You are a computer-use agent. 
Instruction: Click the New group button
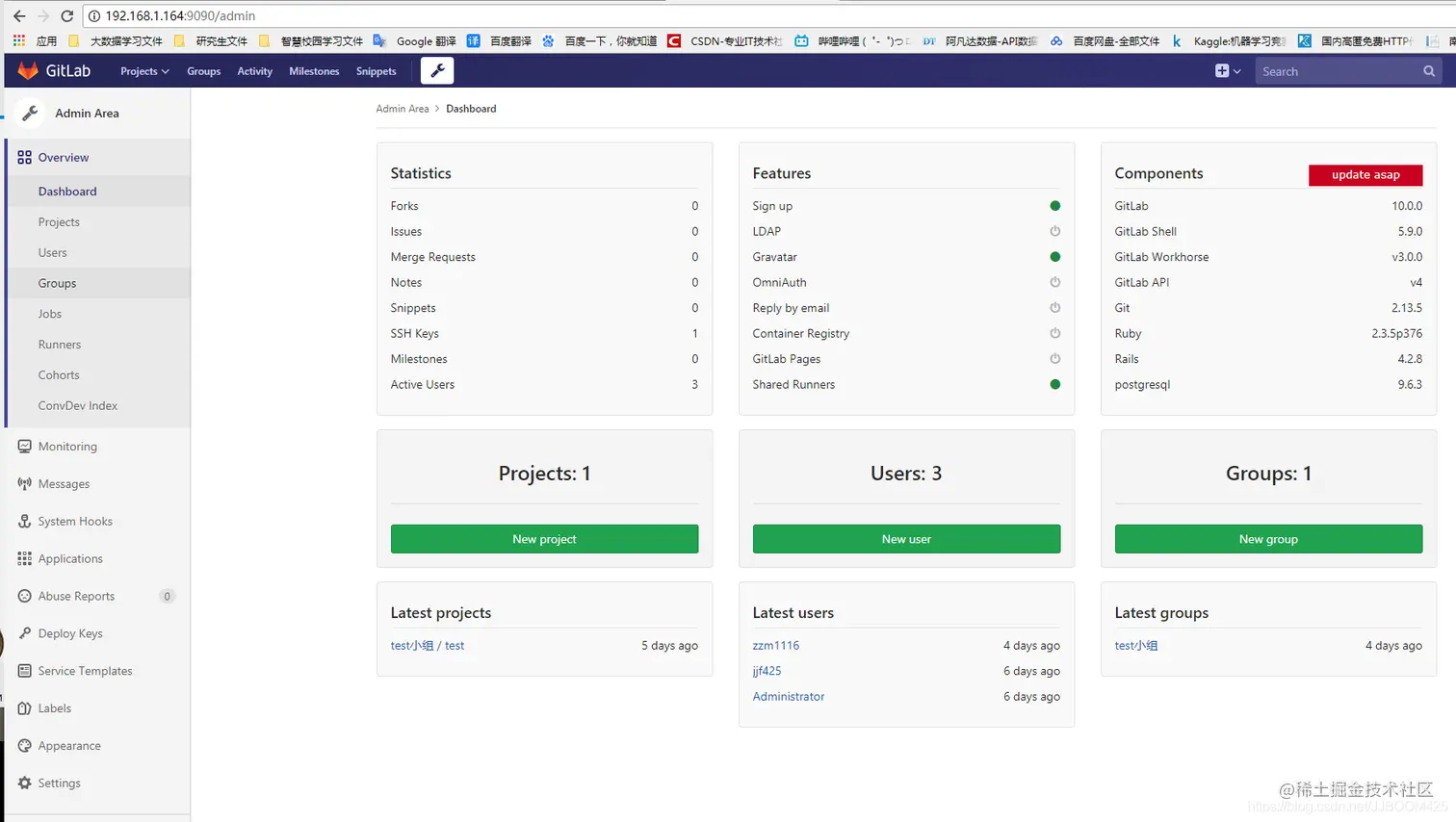1268,539
